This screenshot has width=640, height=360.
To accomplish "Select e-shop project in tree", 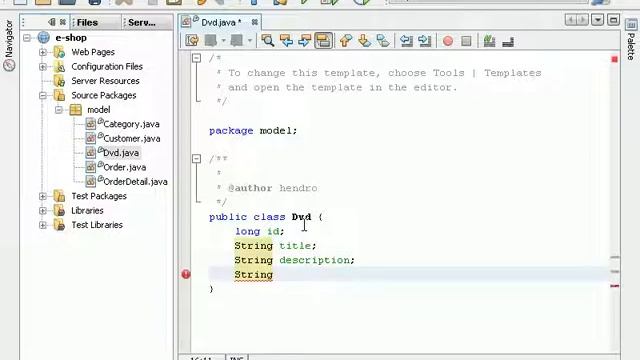I will (71, 38).
